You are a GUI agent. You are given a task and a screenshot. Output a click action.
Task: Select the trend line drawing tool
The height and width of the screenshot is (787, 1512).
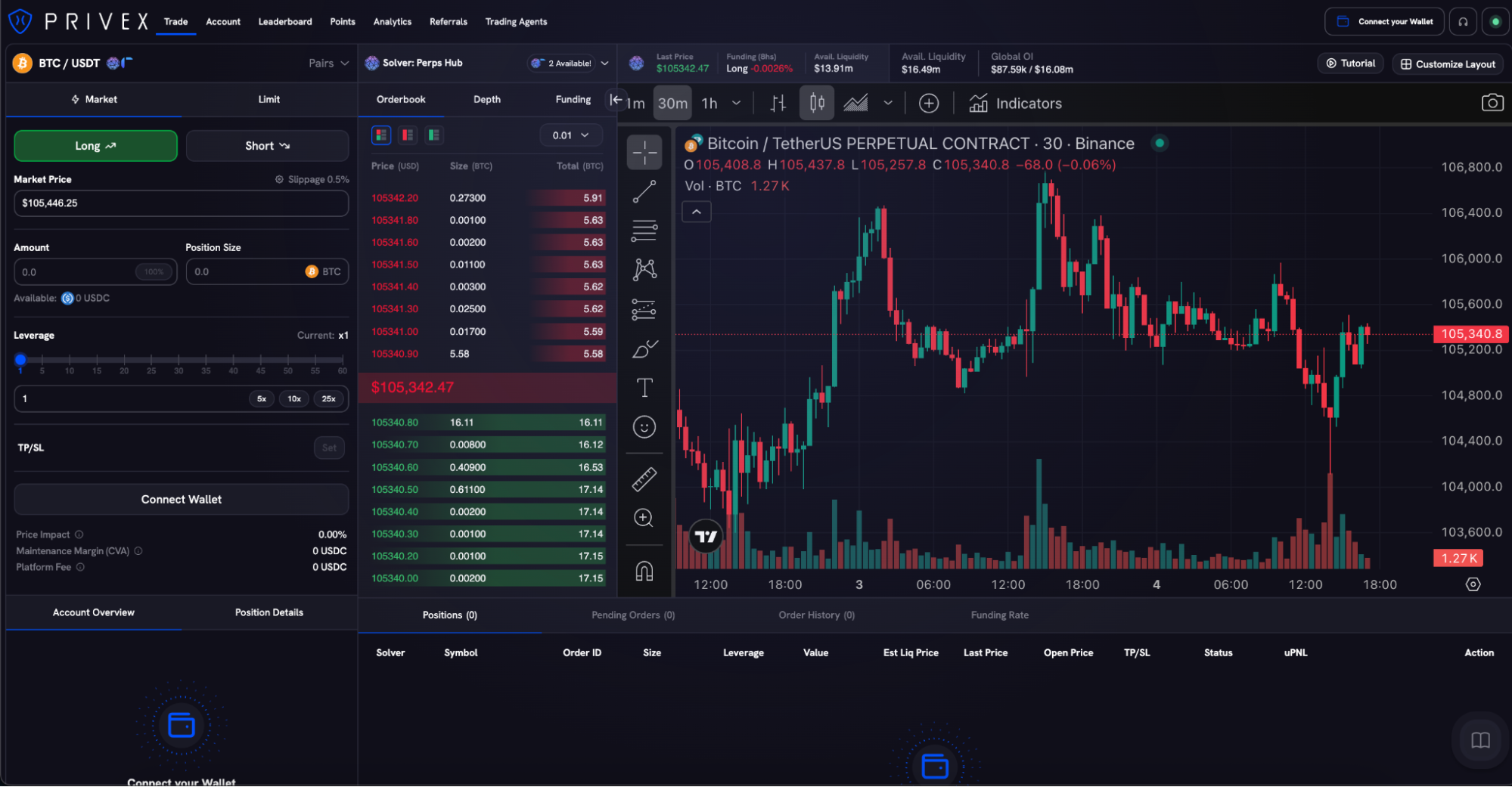[x=644, y=191]
